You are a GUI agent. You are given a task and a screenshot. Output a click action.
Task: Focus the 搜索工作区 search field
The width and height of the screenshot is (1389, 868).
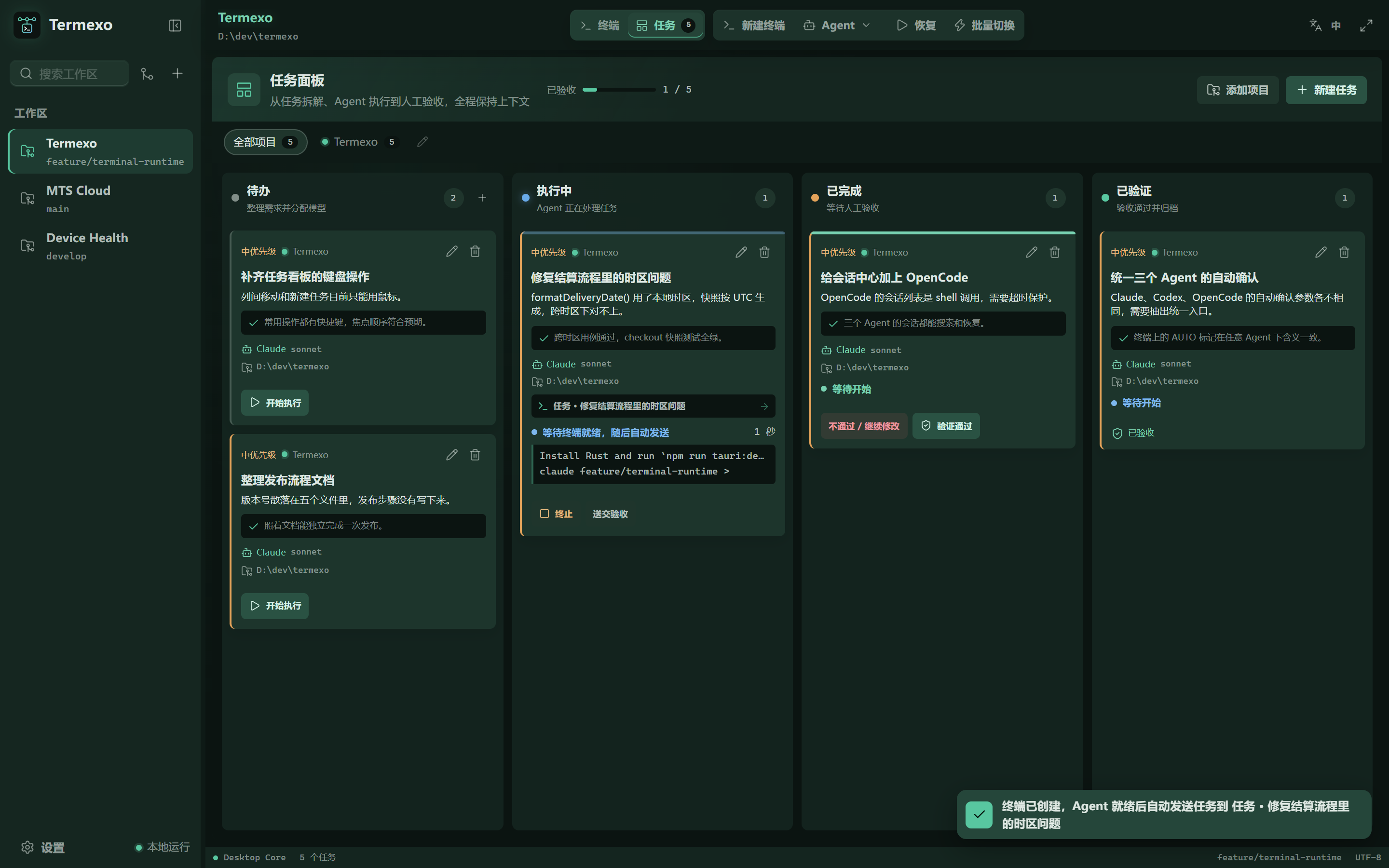[x=69, y=73]
